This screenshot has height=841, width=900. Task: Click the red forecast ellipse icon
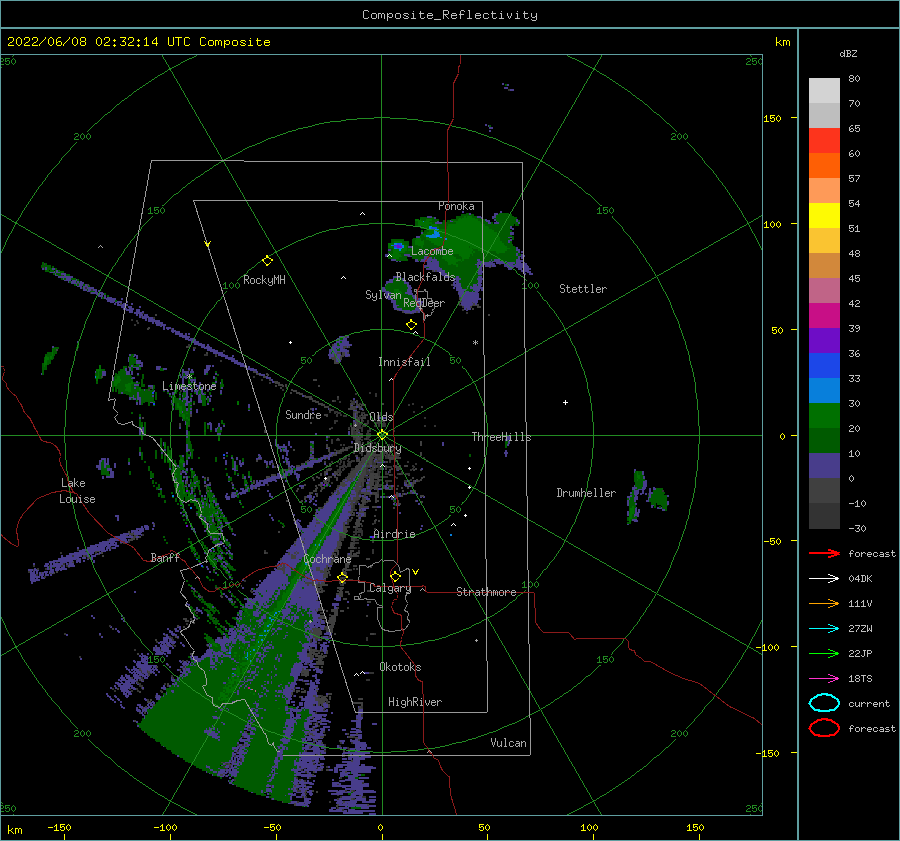[824, 728]
